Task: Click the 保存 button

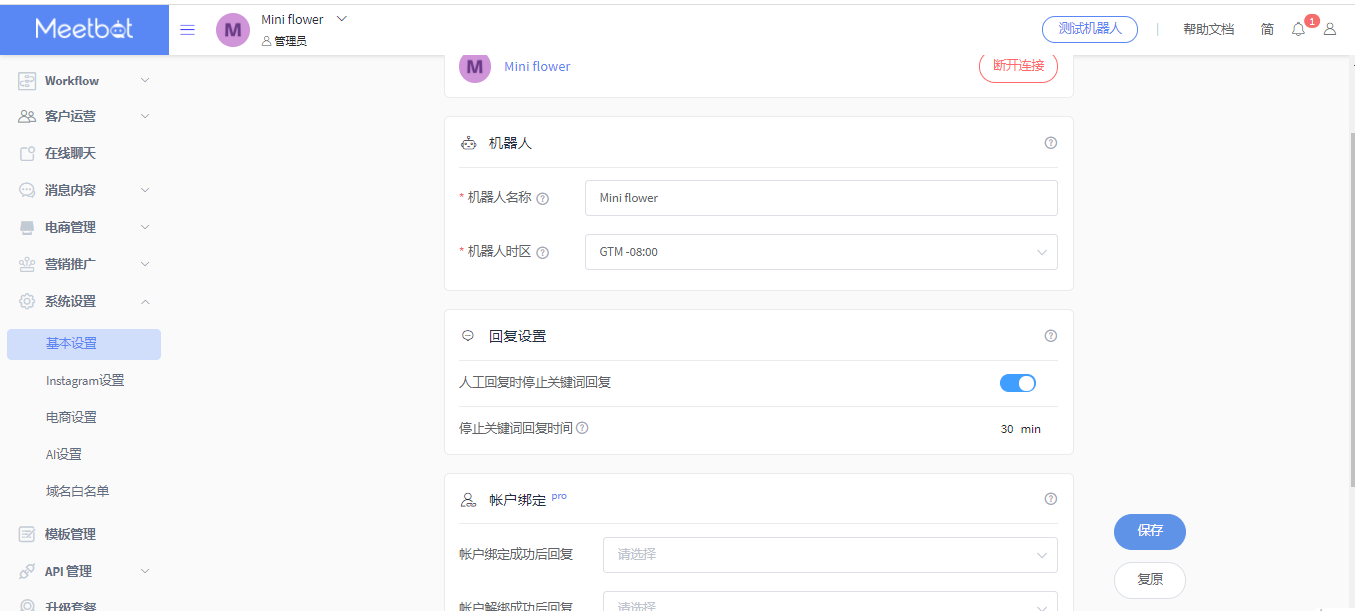Action: 1150,531
